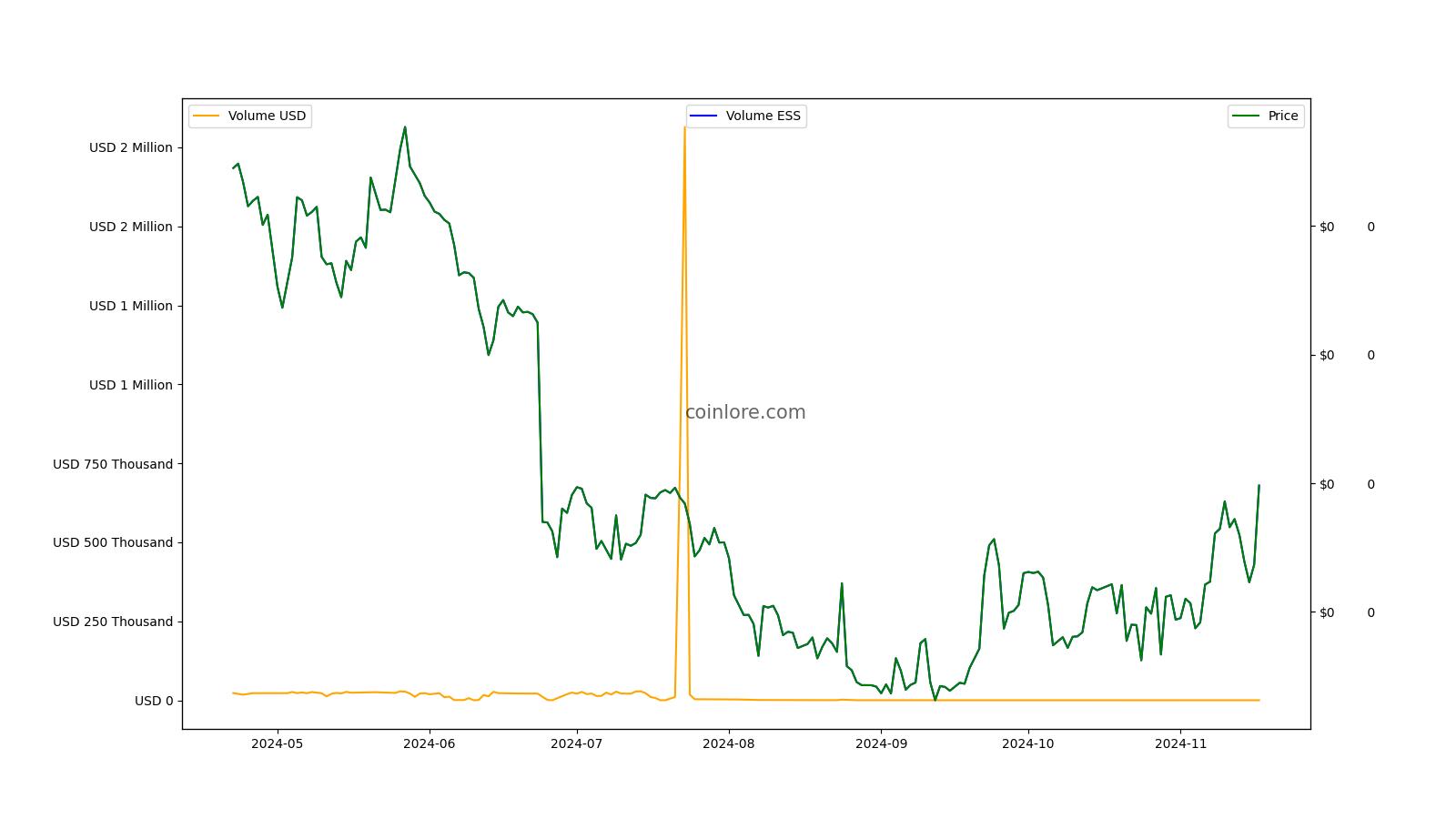Screen dimensions: 1456x819
Task: Click the 2024-09 x-axis label
Action: coord(881,743)
